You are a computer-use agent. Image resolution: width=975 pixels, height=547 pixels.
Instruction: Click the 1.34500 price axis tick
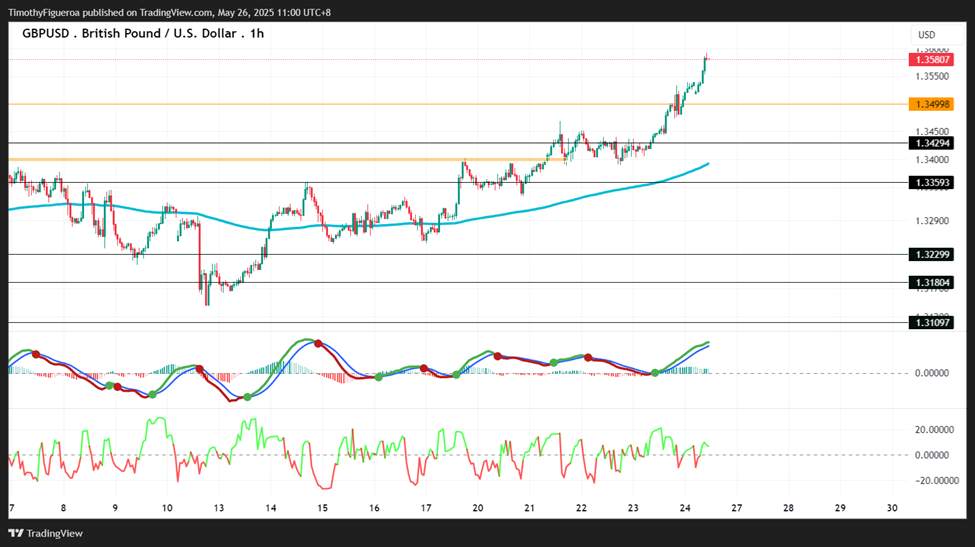click(932, 131)
